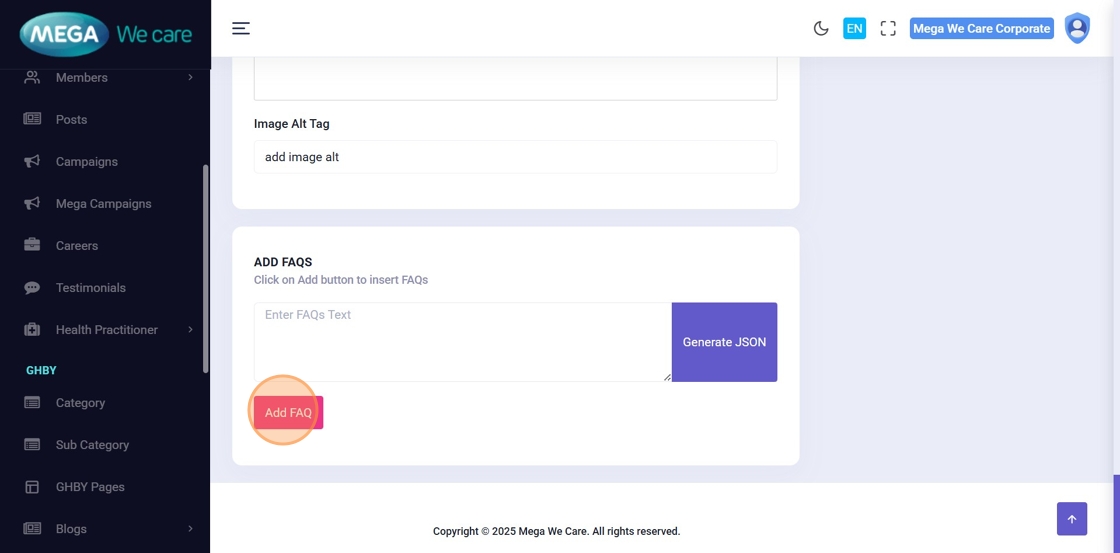Image resolution: width=1120 pixels, height=553 pixels.
Task: Open the EN language selector
Action: click(854, 28)
